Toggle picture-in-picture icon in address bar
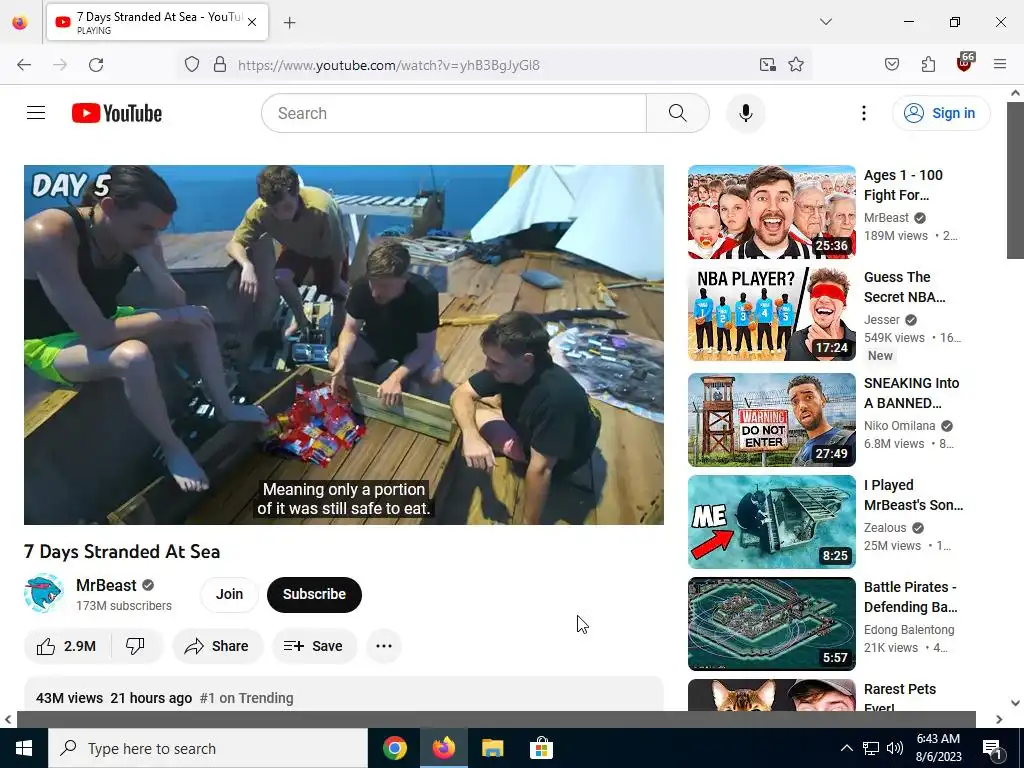Image resolution: width=1024 pixels, height=768 pixels. click(767, 65)
